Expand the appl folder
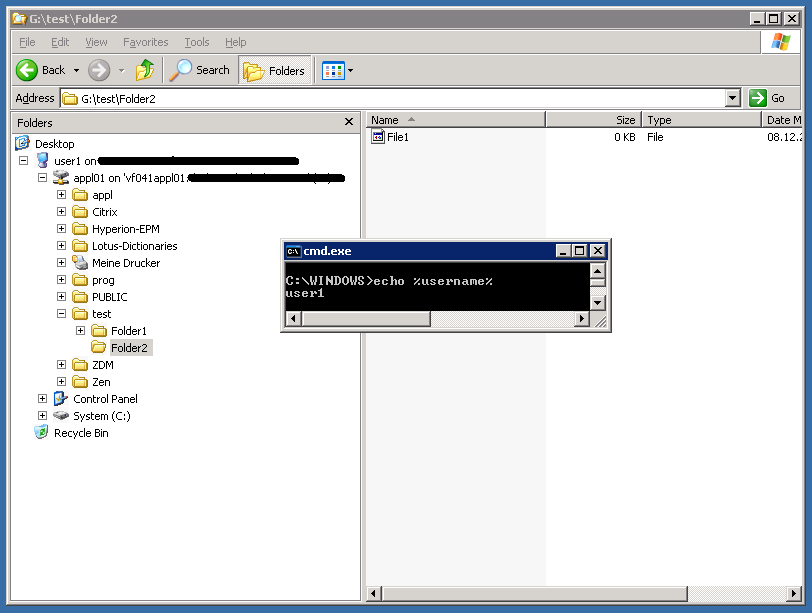The height and width of the screenshot is (613, 812). point(62,195)
